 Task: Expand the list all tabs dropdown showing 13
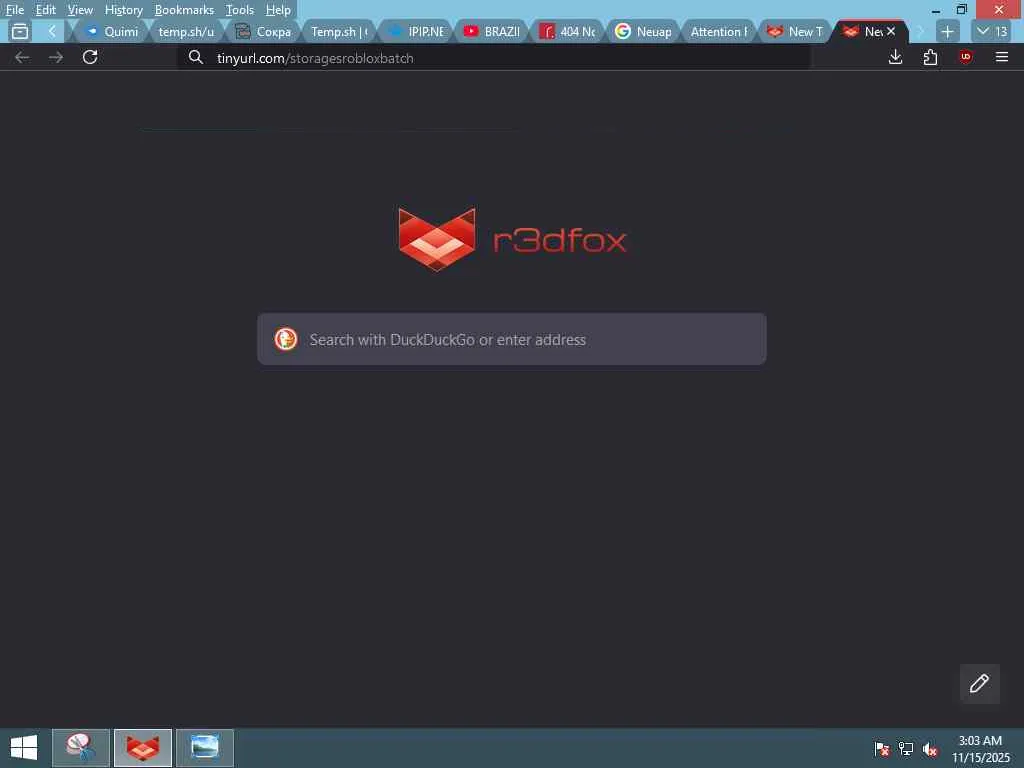(991, 31)
